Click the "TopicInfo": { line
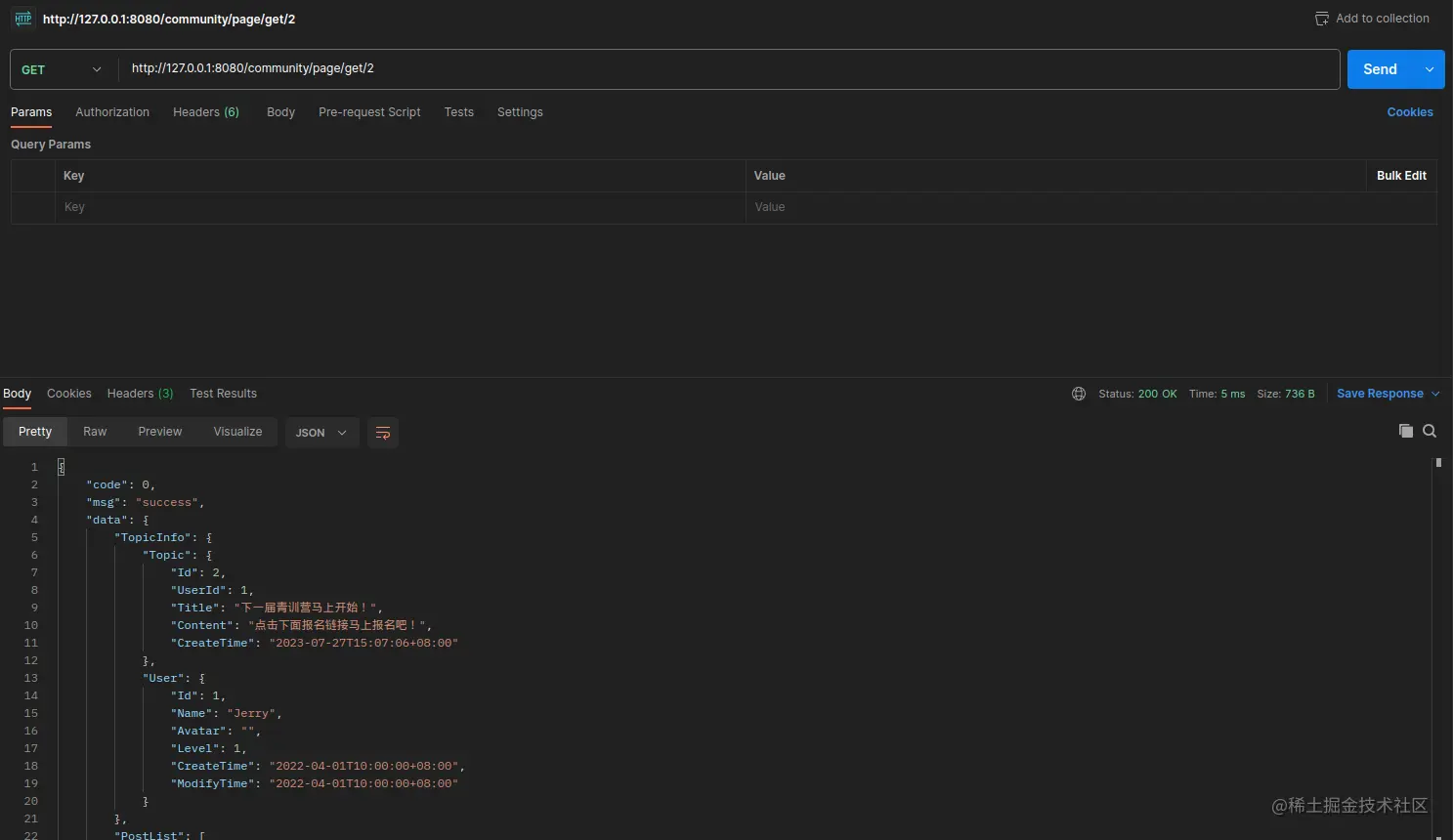The height and width of the screenshot is (840, 1453). point(163,537)
